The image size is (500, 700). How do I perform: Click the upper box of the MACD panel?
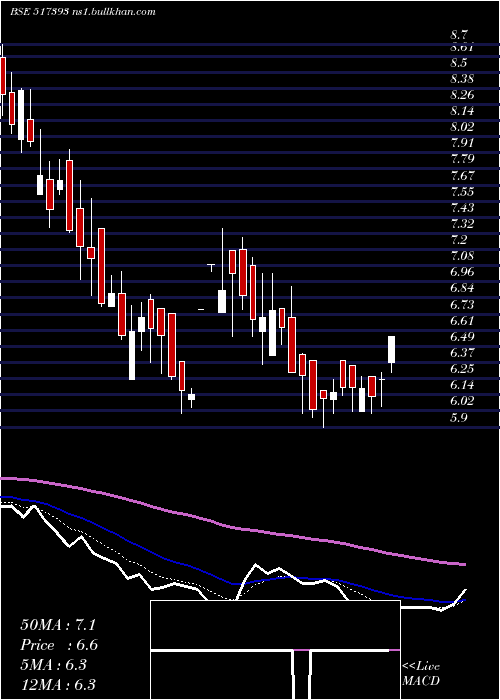(x=275, y=625)
